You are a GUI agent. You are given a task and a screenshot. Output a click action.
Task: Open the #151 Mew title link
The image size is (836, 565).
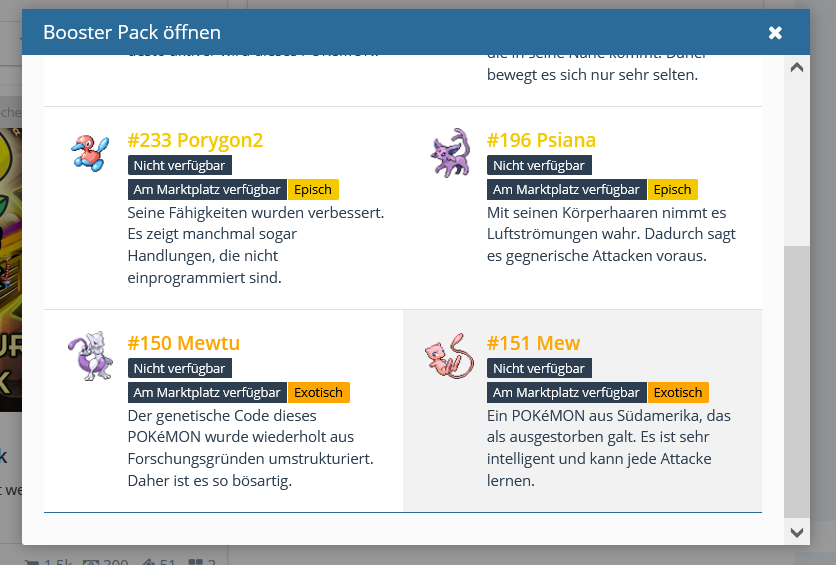[x=533, y=343]
